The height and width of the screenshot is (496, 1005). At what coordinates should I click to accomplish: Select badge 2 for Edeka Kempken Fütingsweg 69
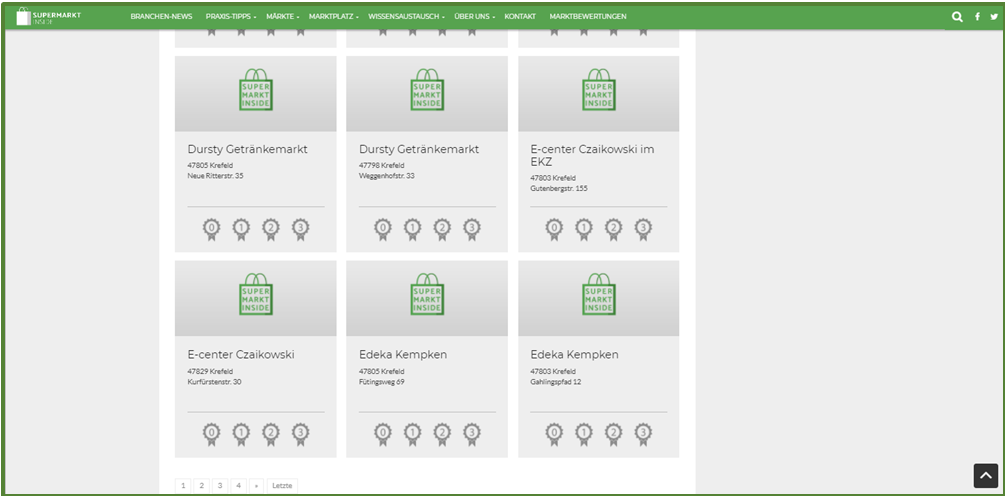click(x=442, y=434)
